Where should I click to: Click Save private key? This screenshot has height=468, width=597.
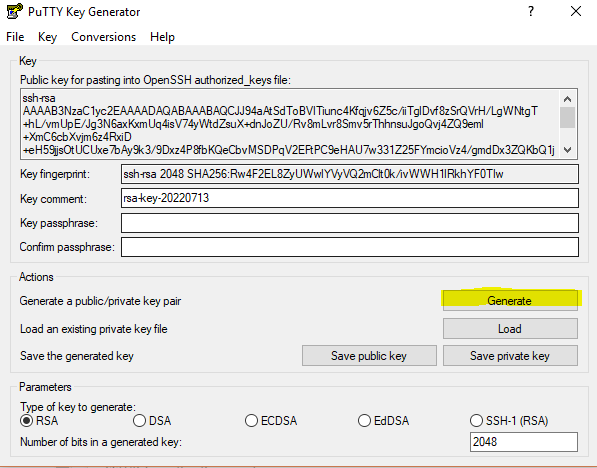[510, 356]
